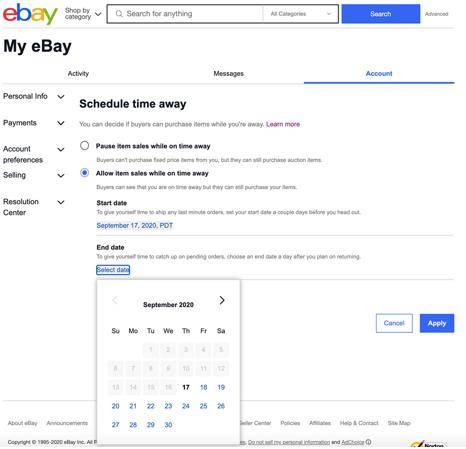Open the Learn more link

283,124
